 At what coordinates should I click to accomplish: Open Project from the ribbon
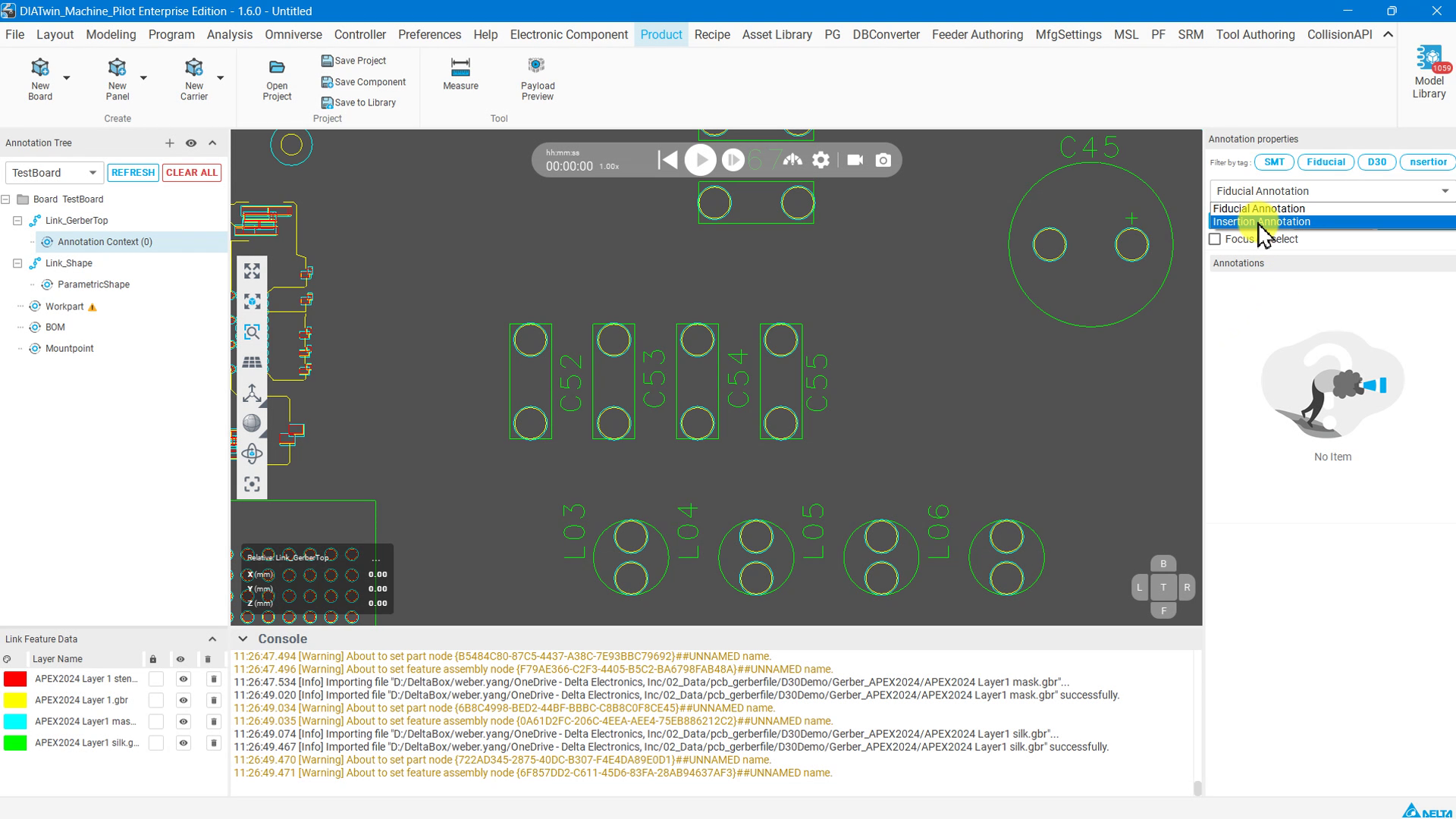277,80
